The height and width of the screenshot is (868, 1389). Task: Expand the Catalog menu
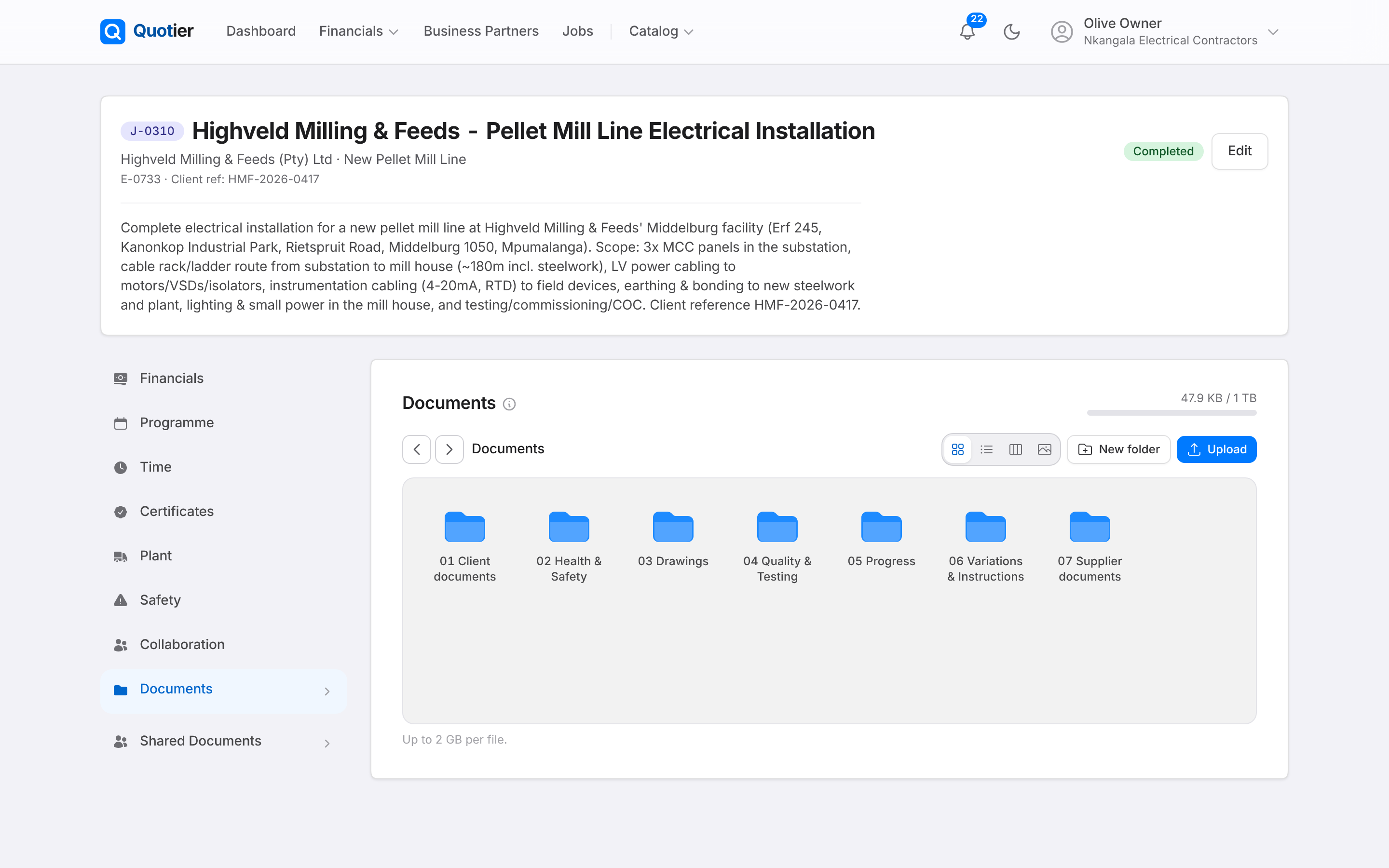pyautogui.click(x=661, y=31)
